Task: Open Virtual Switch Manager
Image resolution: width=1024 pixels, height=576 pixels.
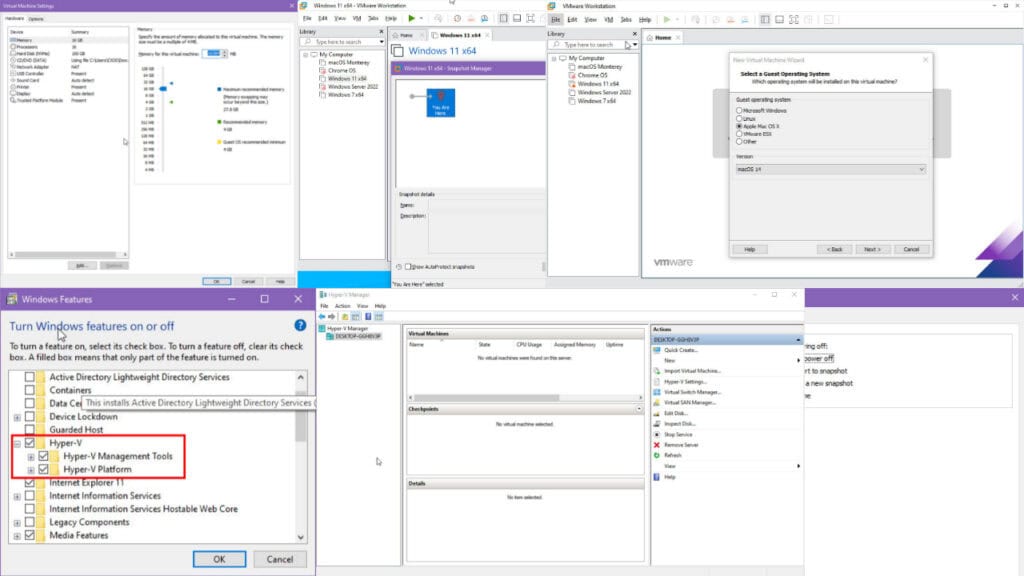Action: pos(691,392)
